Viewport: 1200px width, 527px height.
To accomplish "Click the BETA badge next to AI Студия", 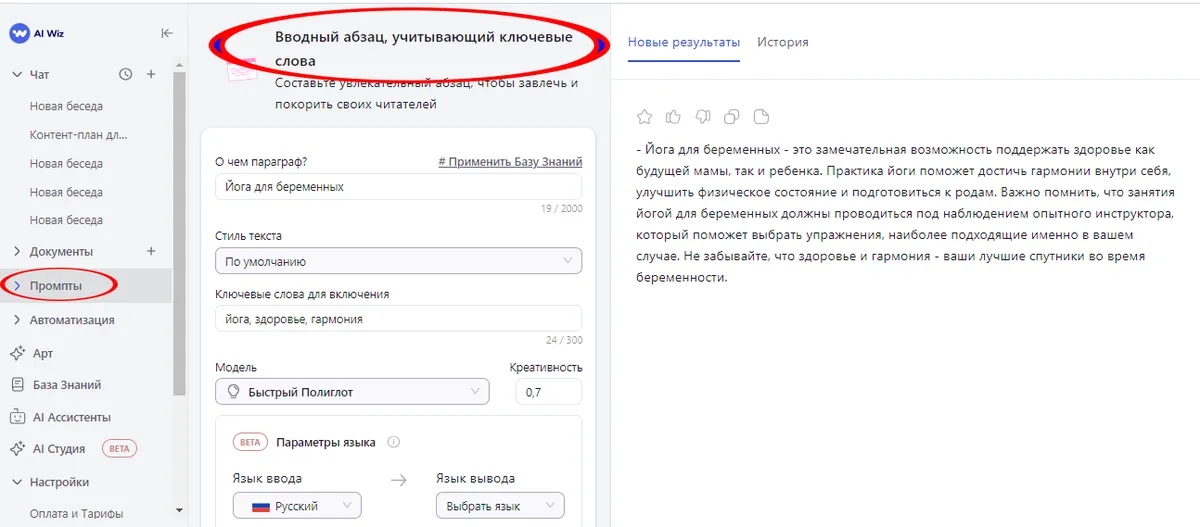I will click(x=120, y=449).
